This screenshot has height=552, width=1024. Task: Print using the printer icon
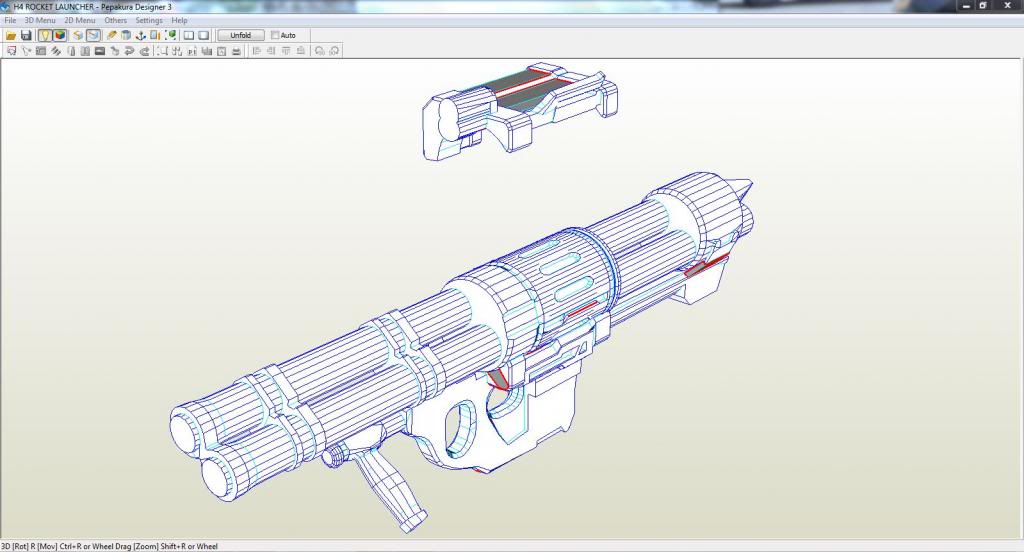(x=236, y=51)
